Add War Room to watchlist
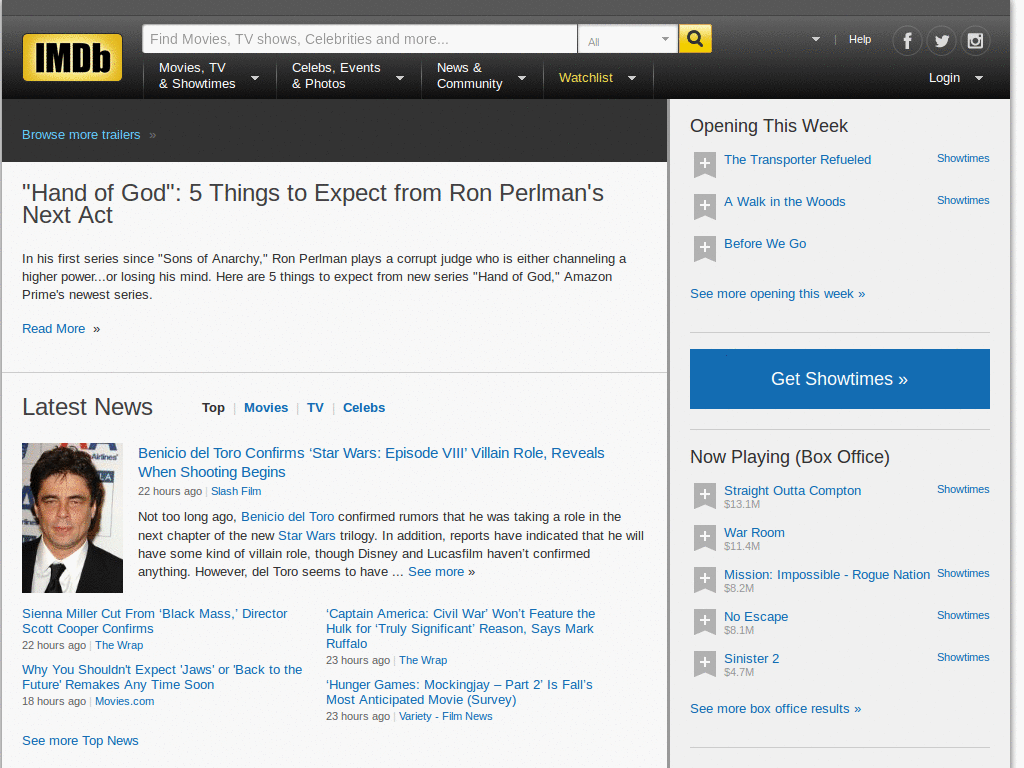Screen dimensions: 1024x768 [x=705, y=537]
